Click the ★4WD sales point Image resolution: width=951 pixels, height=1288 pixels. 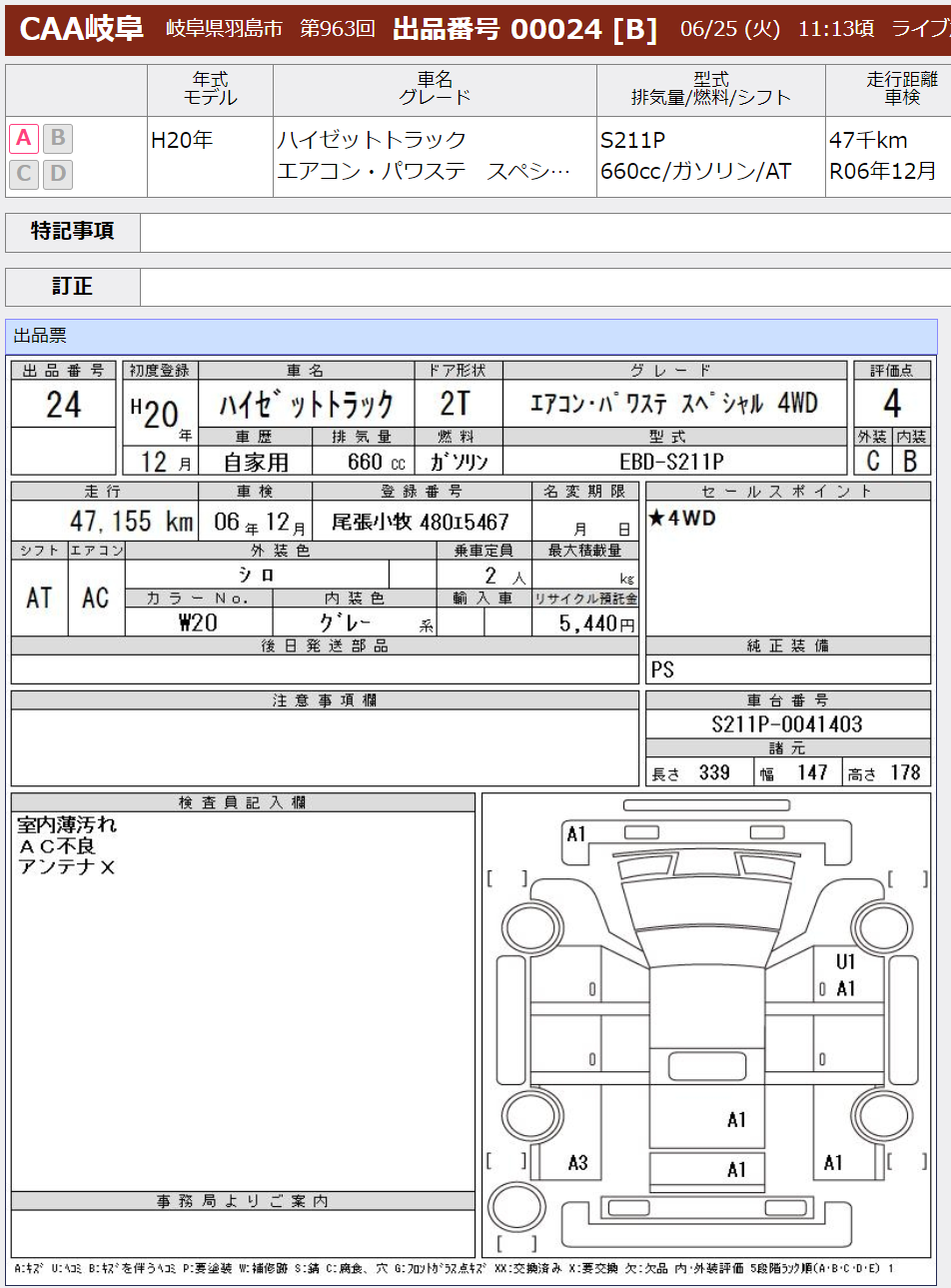(x=682, y=518)
